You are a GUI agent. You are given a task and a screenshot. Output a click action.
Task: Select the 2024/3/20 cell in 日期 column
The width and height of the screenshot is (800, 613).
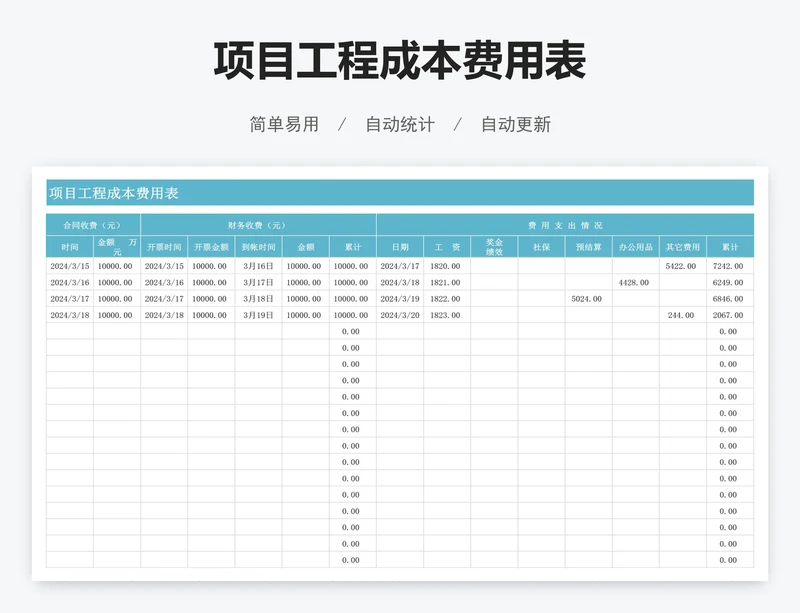click(x=400, y=315)
